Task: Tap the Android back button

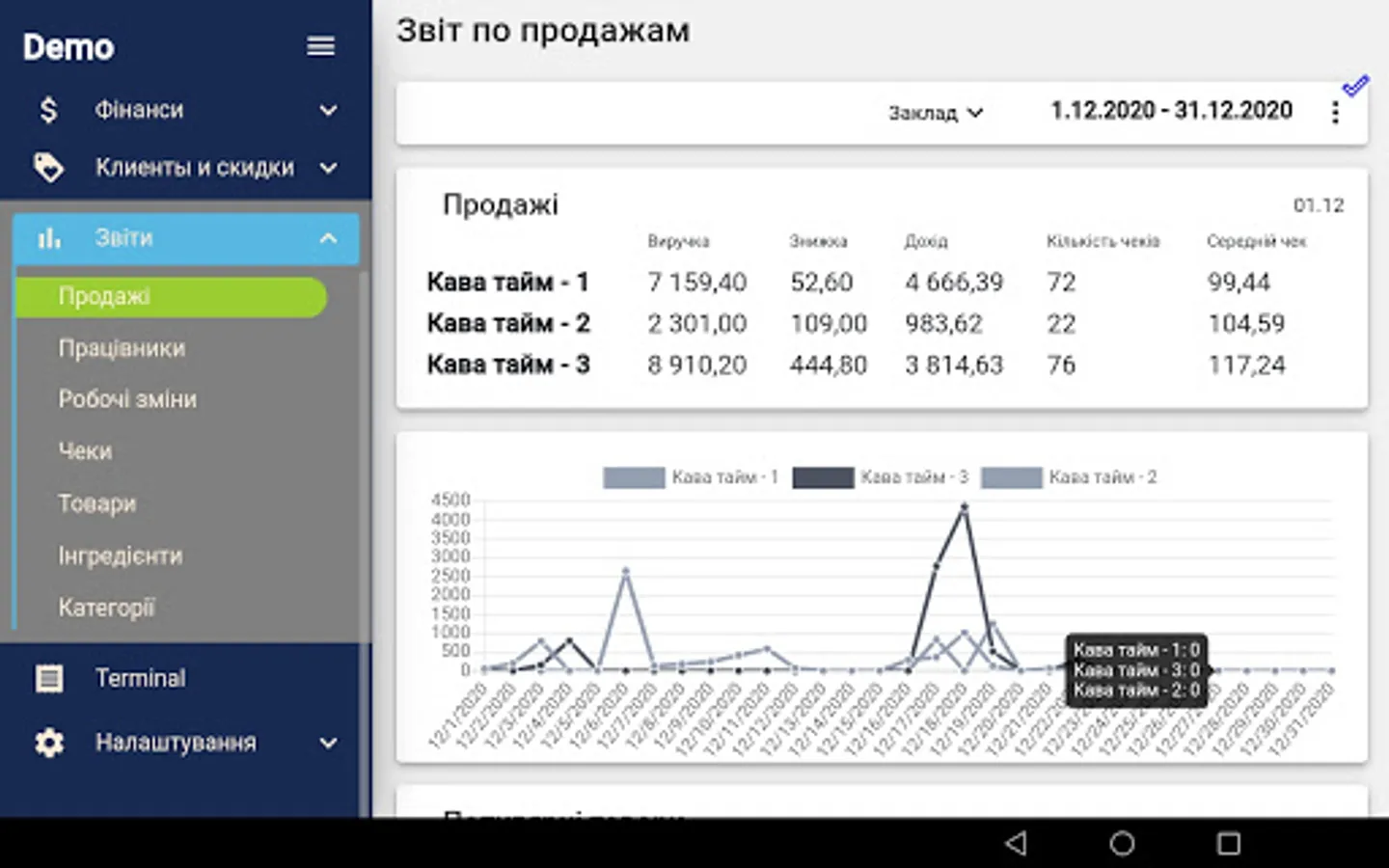Action: tap(1016, 843)
